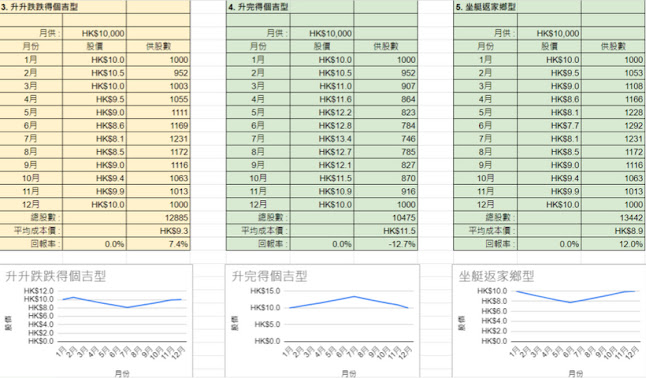
Task: Select share count 1003 in table 3
Action: pos(158,86)
